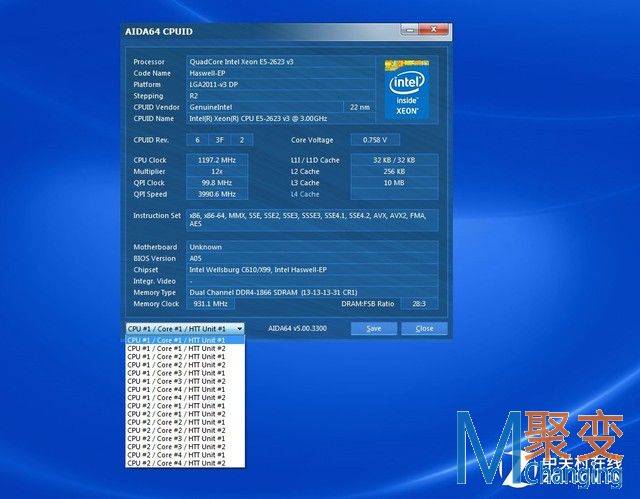
Task: Click the AIDA64 CPUID title bar text
Action: 158,31
